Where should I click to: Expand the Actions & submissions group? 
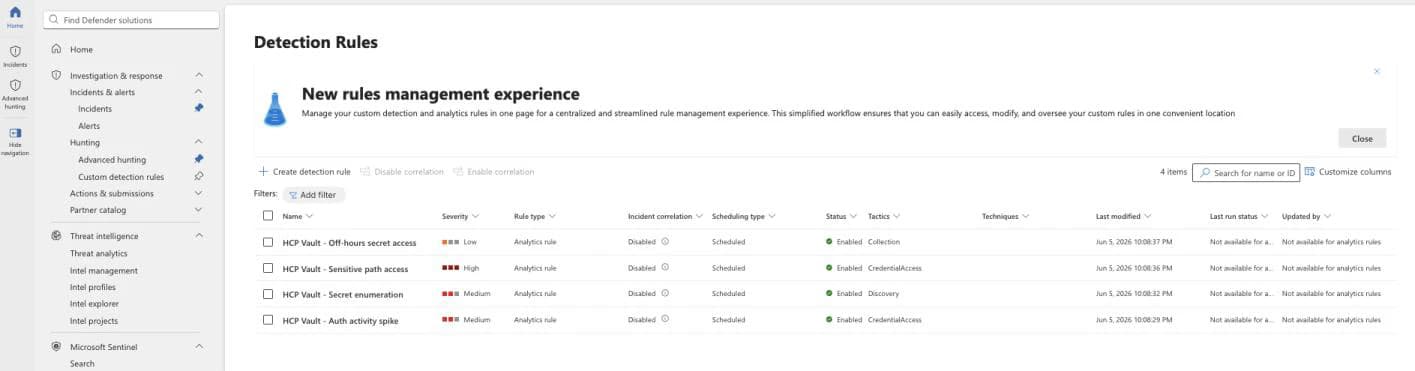199,193
